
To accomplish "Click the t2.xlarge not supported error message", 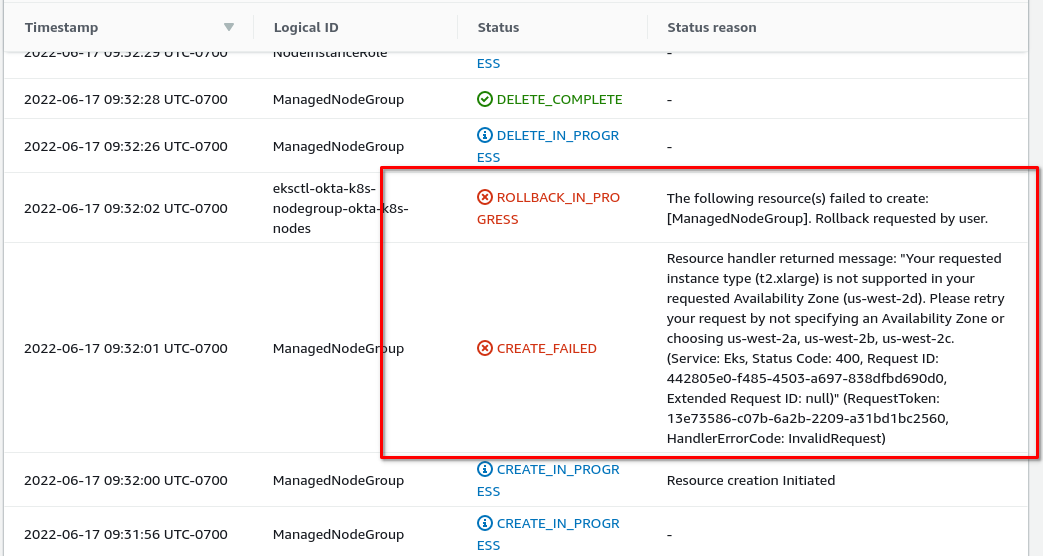I will pos(836,348).
